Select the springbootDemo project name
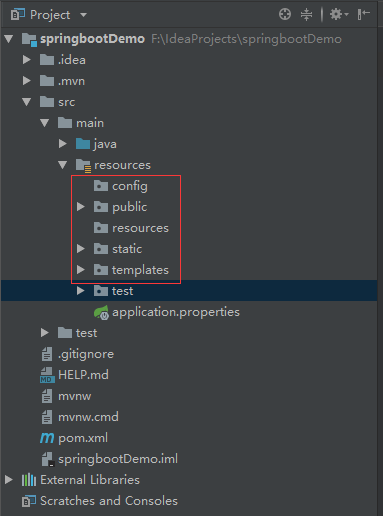 coord(92,39)
